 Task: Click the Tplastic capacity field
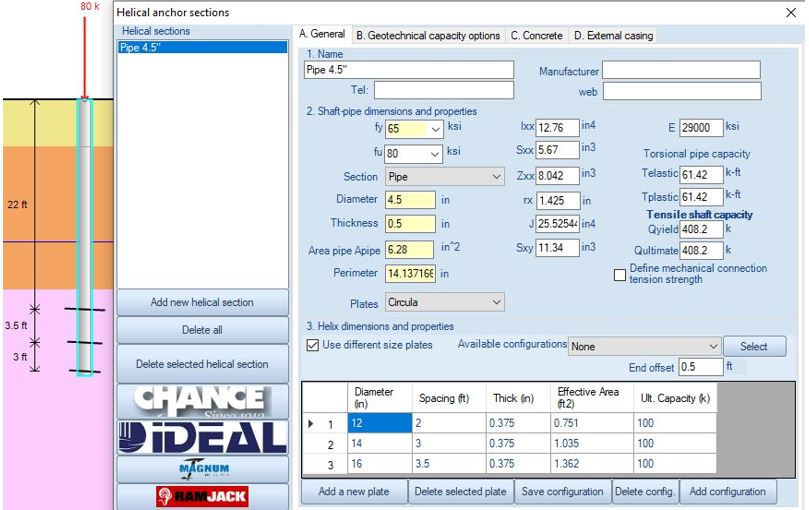coord(701,197)
